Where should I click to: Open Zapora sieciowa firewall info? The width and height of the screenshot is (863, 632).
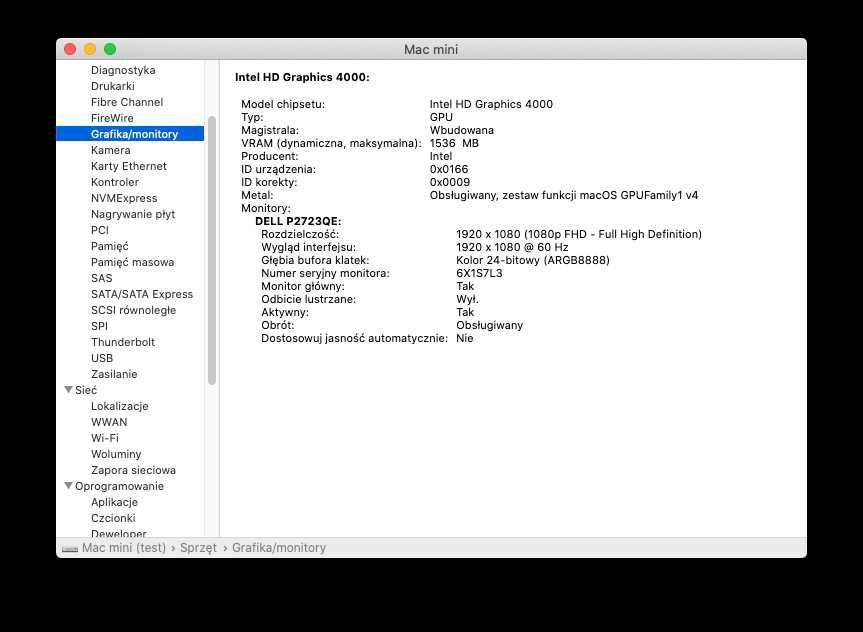(133, 470)
